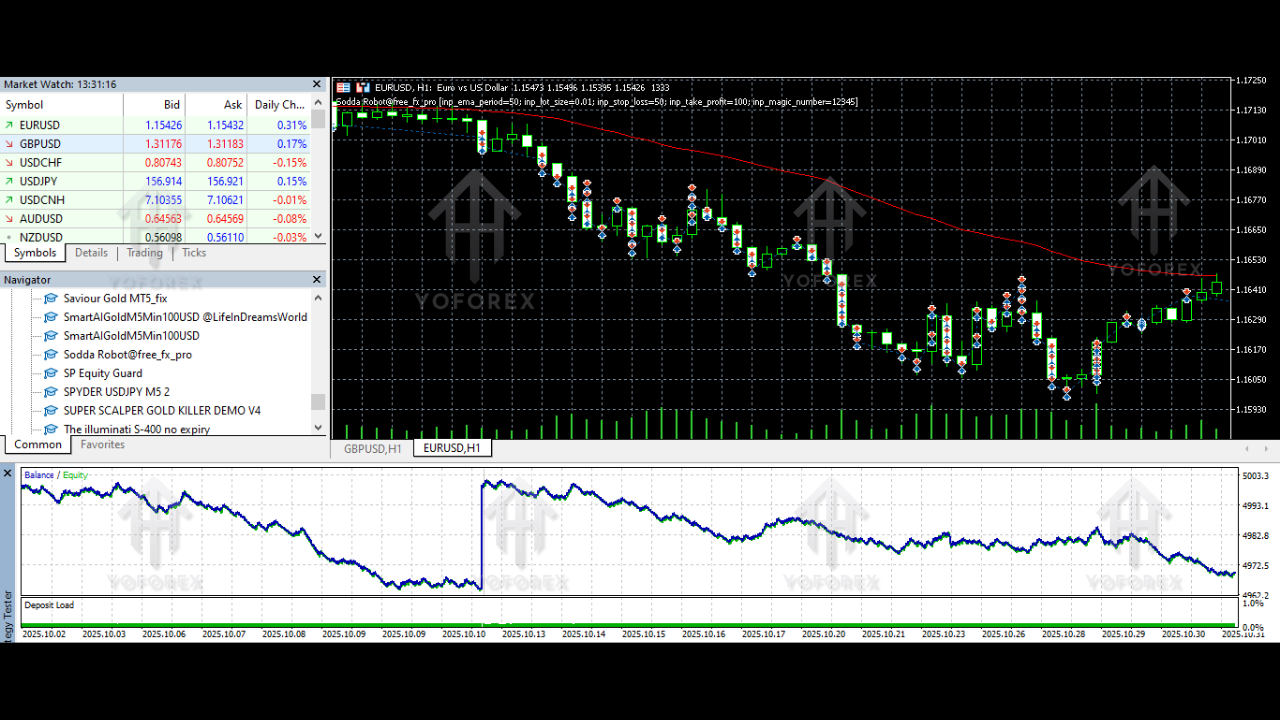Close the Strategy Tester panel

click(8, 473)
